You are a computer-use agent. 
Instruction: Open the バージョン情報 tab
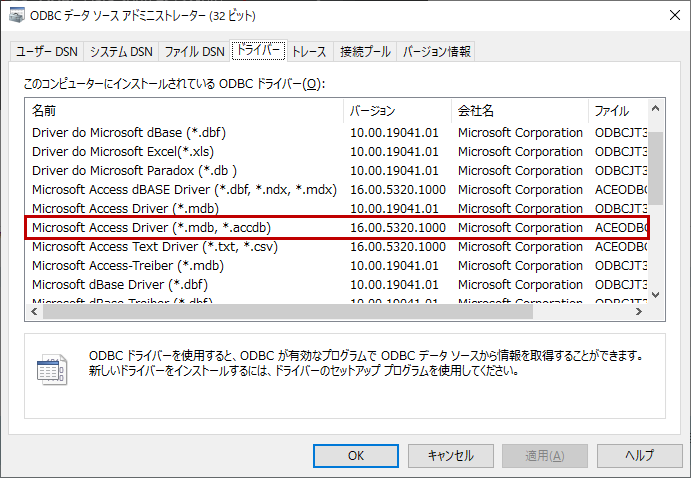pos(436,52)
